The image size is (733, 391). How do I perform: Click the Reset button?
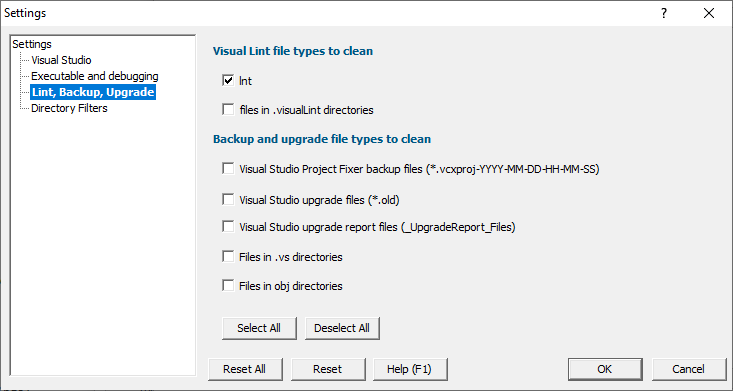click(x=328, y=369)
